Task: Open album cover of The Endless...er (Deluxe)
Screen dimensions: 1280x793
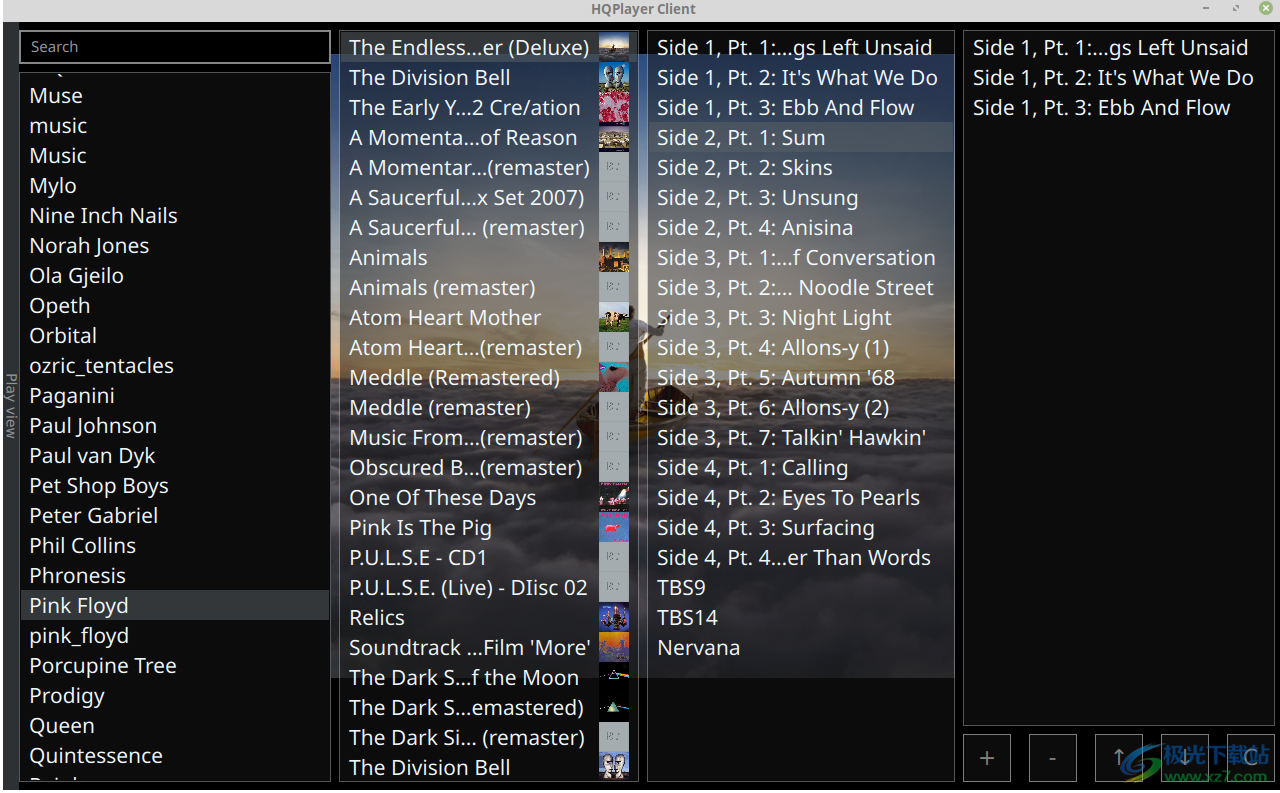Action: pyautogui.click(x=614, y=47)
